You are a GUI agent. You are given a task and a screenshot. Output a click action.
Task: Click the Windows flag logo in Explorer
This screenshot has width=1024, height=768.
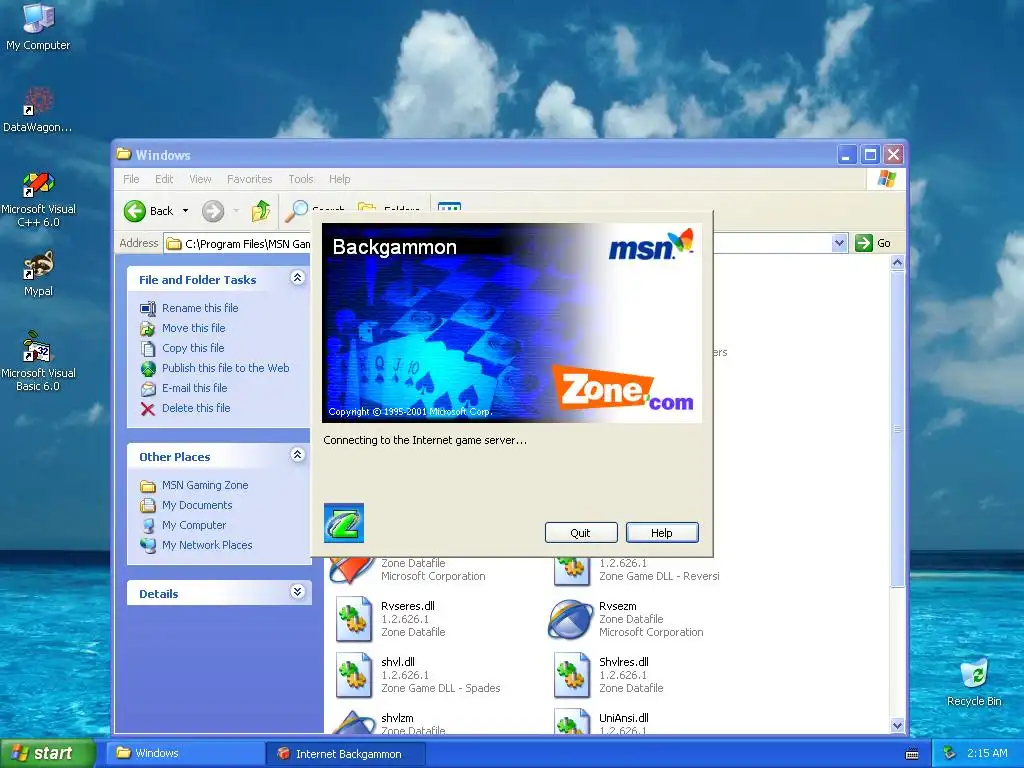886,178
